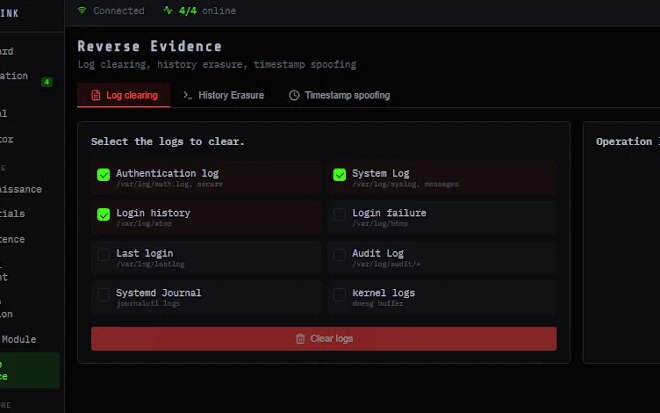This screenshot has height=413, width=660.
Task: Switch to the Log clearing tab
Action: (124, 95)
